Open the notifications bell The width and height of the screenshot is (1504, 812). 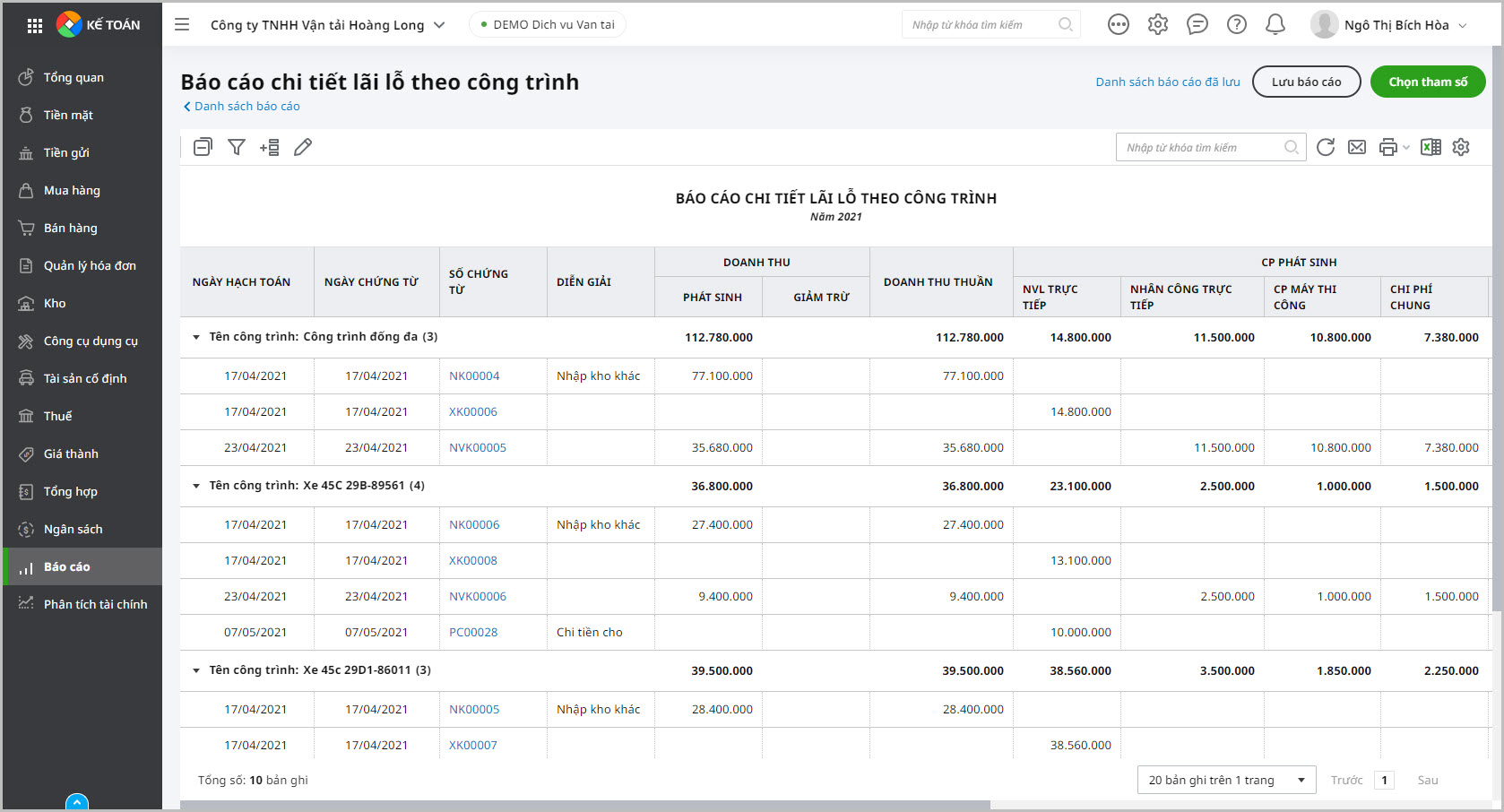(1275, 25)
